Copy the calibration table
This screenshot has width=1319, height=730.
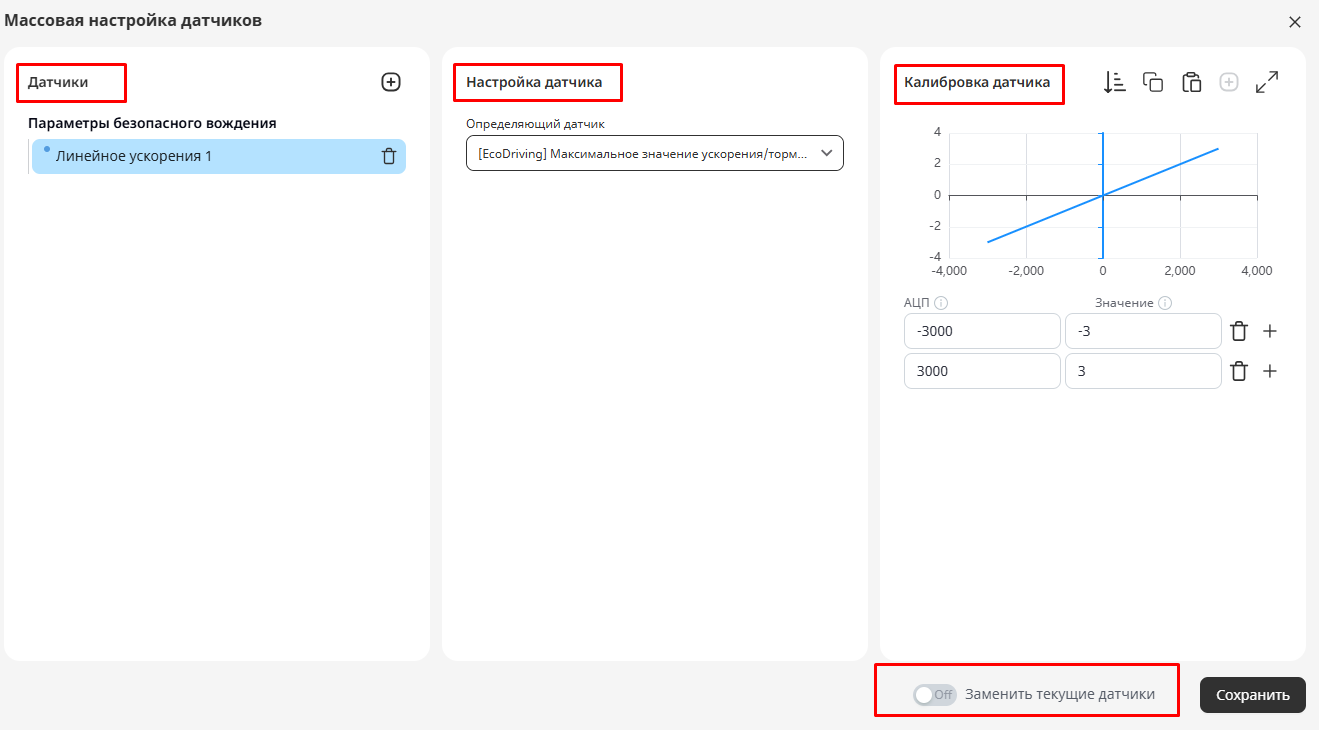coord(1153,82)
